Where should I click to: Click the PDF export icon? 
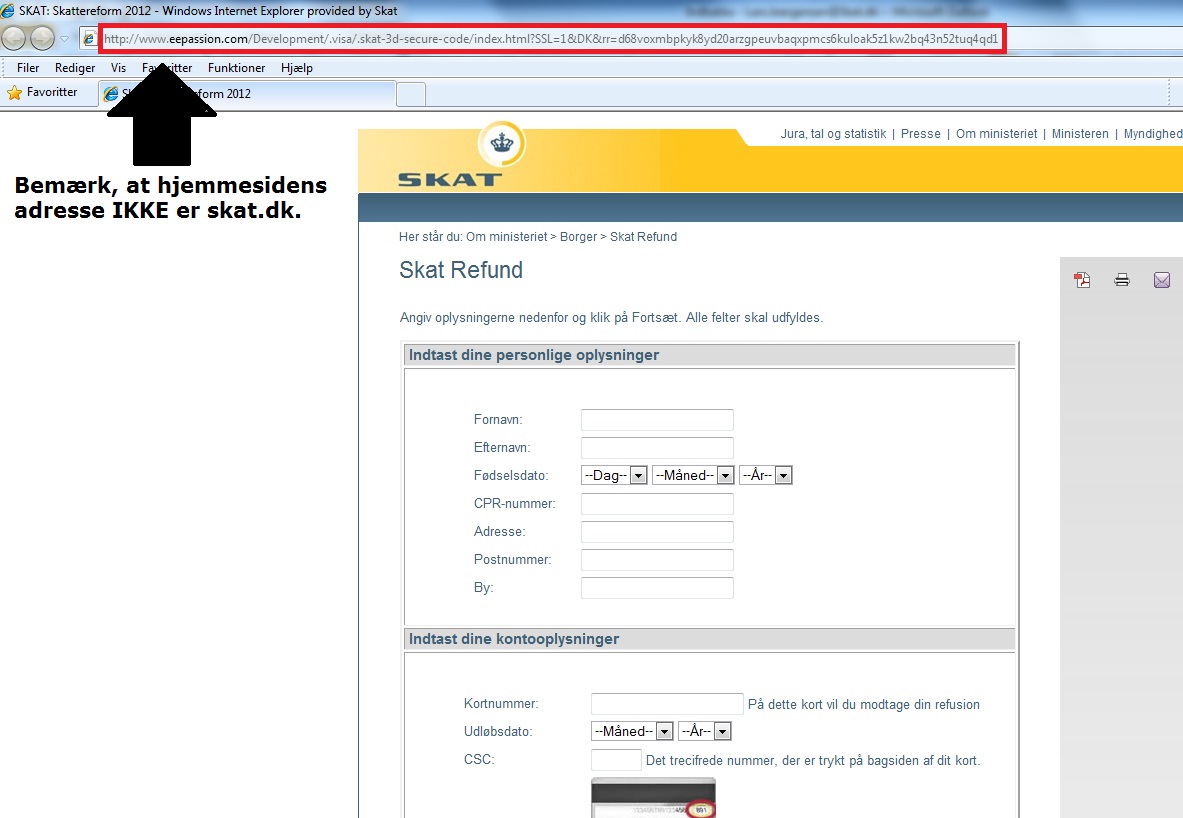coord(1082,280)
